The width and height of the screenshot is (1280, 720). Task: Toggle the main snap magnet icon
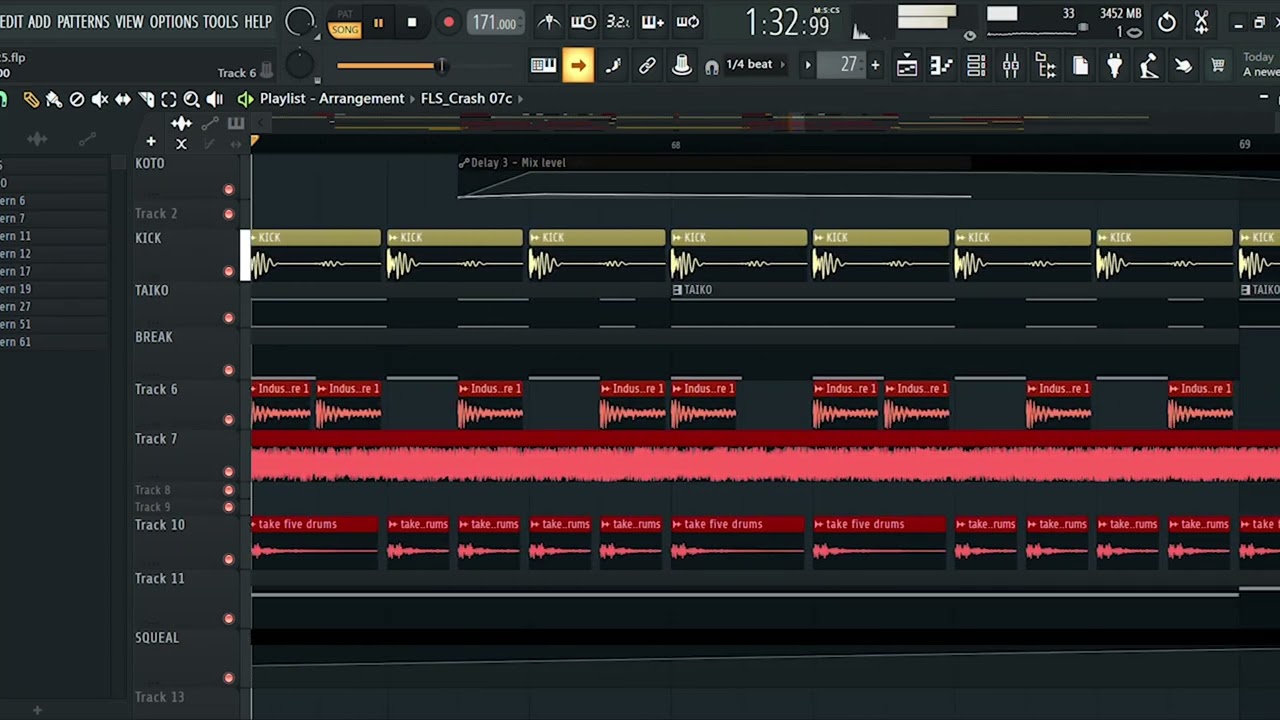711,67
